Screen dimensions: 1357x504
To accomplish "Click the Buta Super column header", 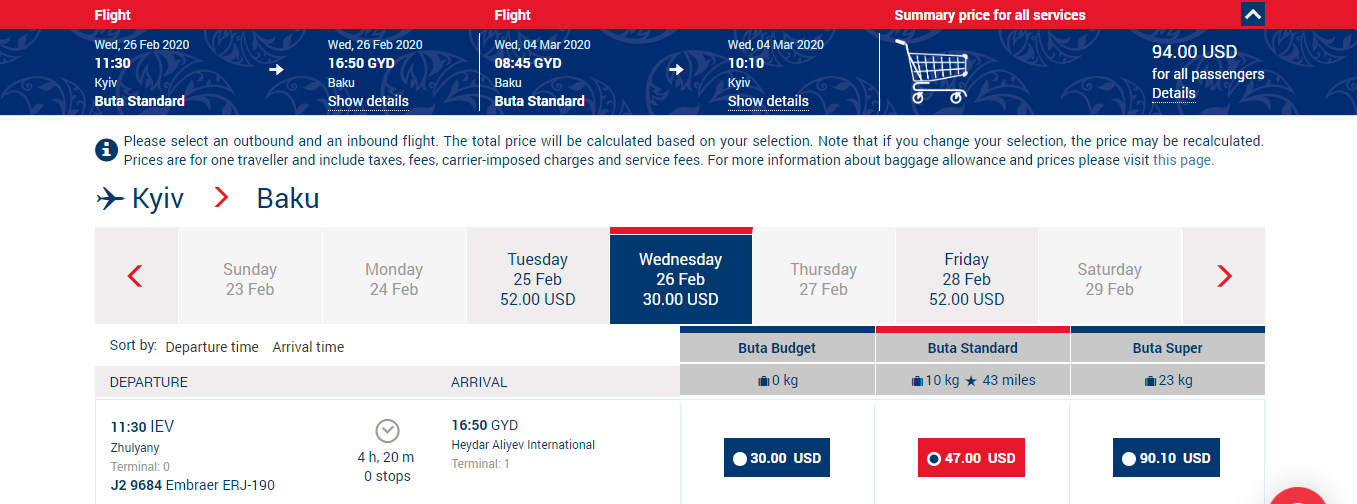I will coord(1167,346).
